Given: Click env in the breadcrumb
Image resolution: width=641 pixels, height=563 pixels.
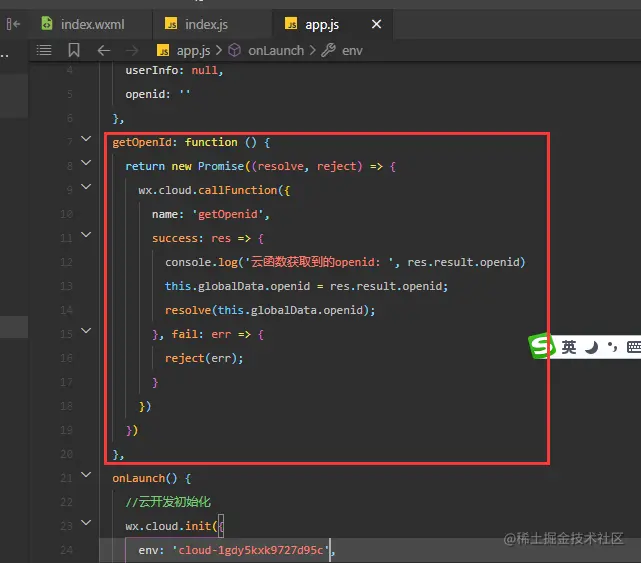Looking at the screenshot, I should click(x=352, y=51).
